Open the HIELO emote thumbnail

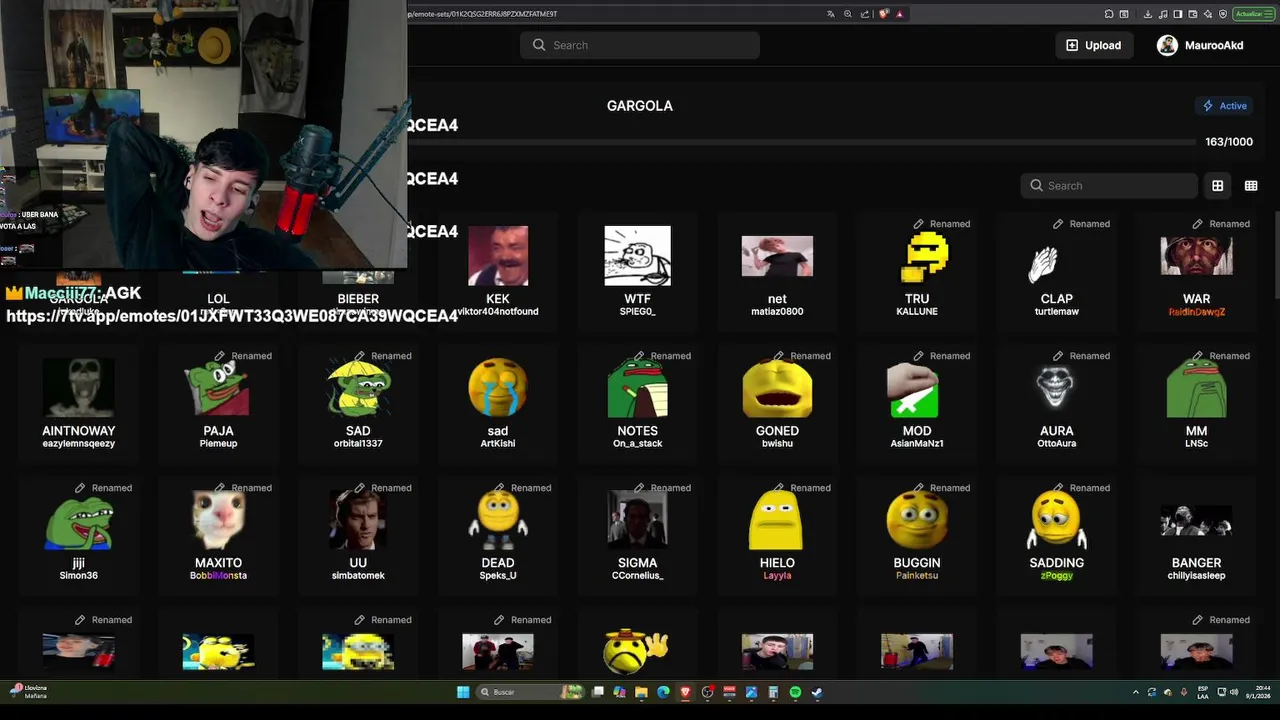pos(777,520)
